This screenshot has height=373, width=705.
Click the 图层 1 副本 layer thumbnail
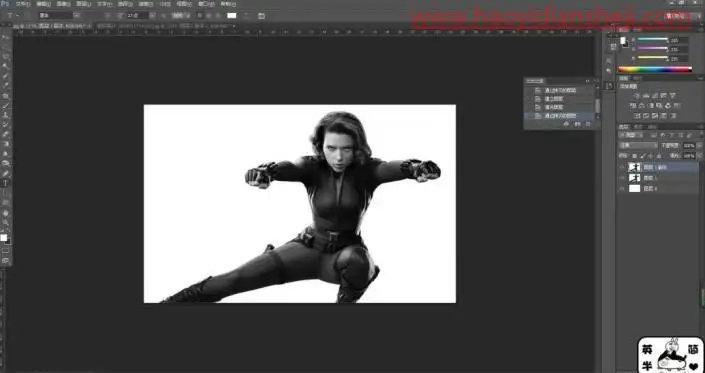(x=634, y=167)
